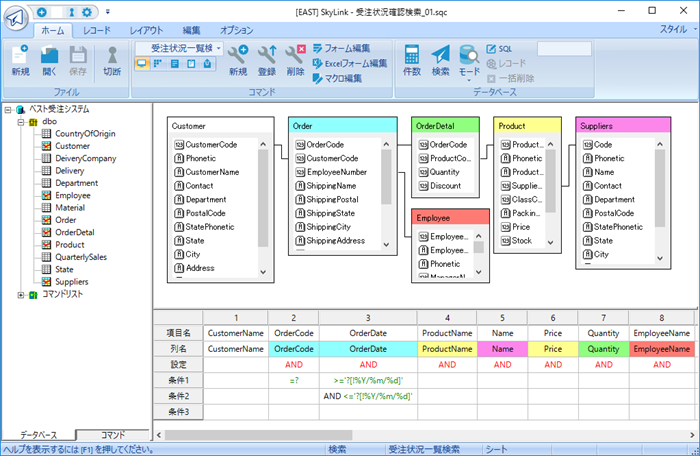
Task: Open the quick access customize dropdown arrow
Action: 108,12
